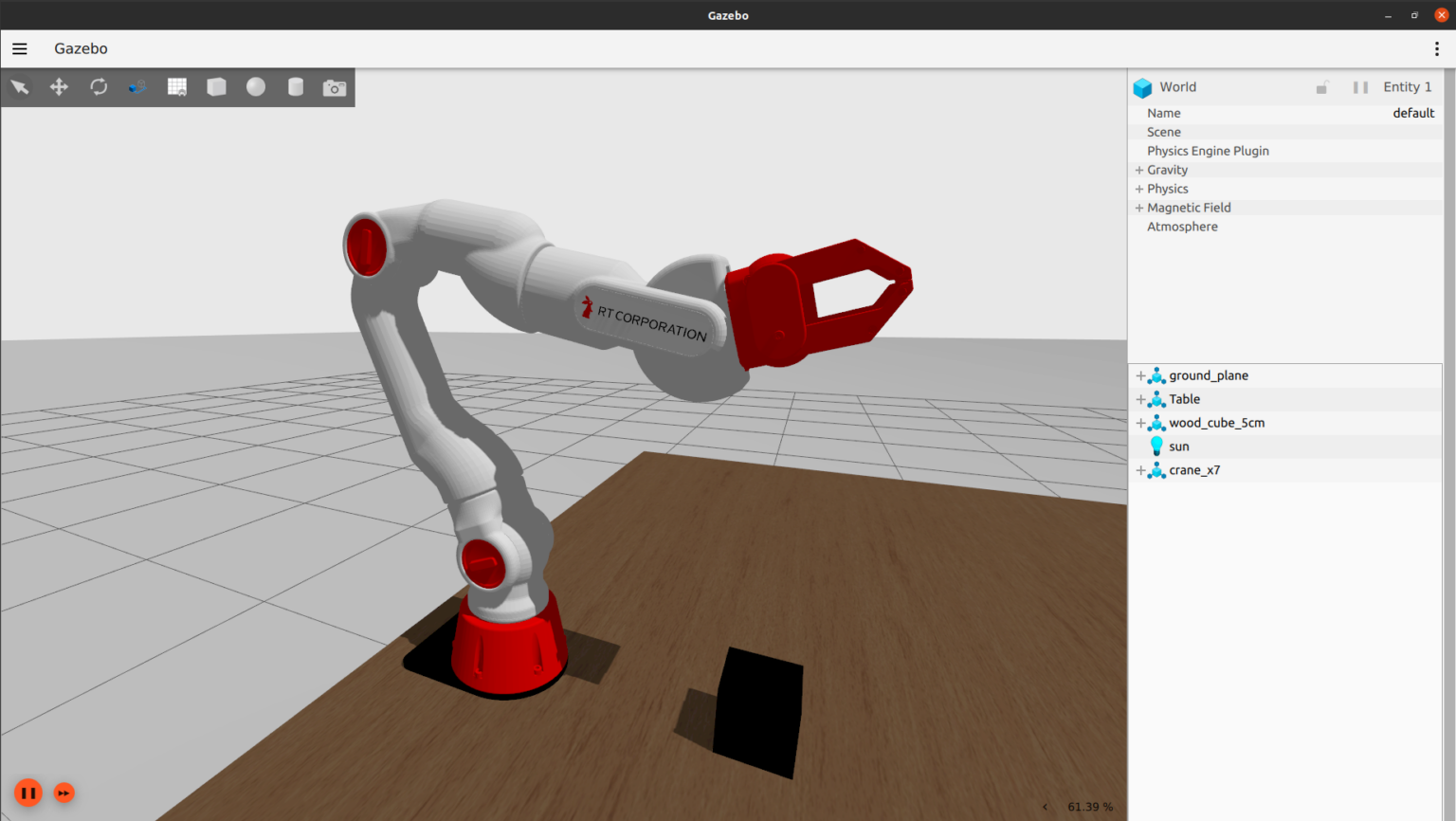Open the hamburger main menu
Screen dimensions: 1456x821
coord(20,48)
